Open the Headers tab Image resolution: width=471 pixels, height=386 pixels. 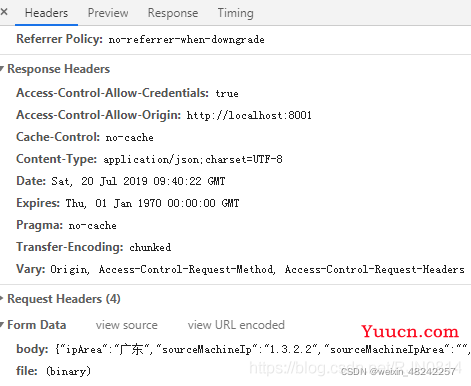(x=46, y=13)
